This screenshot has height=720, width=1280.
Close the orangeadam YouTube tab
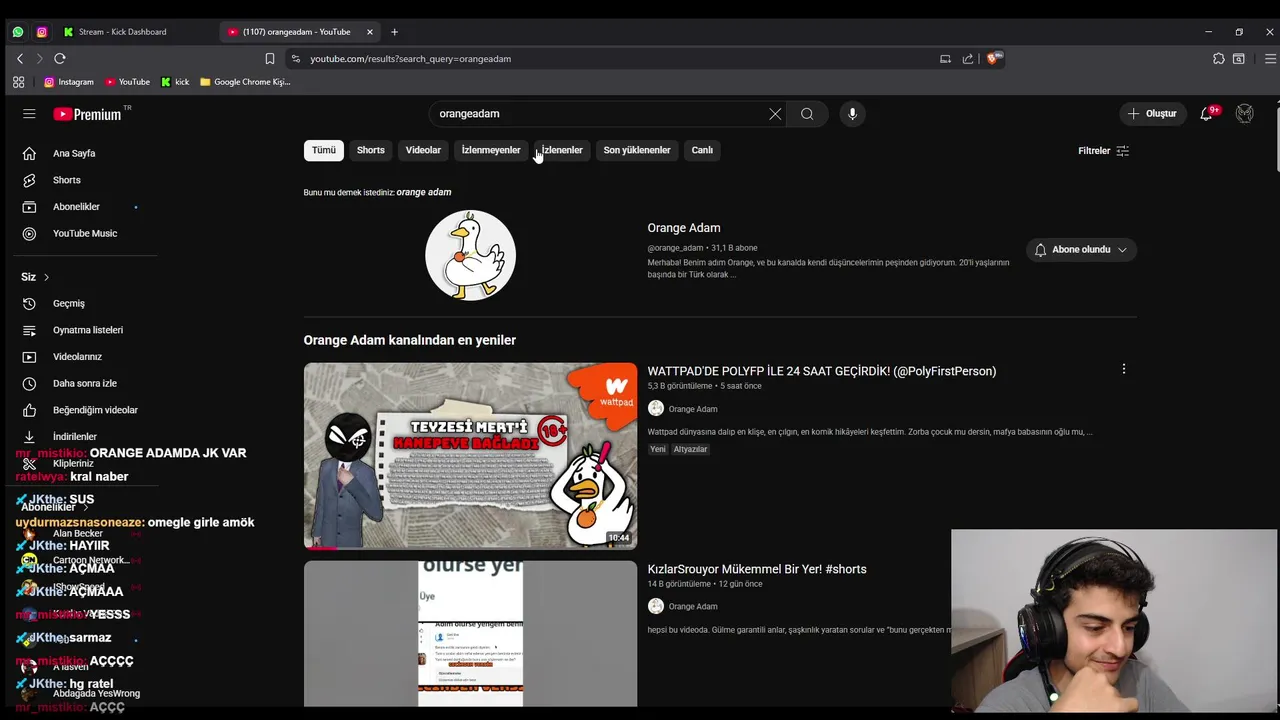point(370,32)
